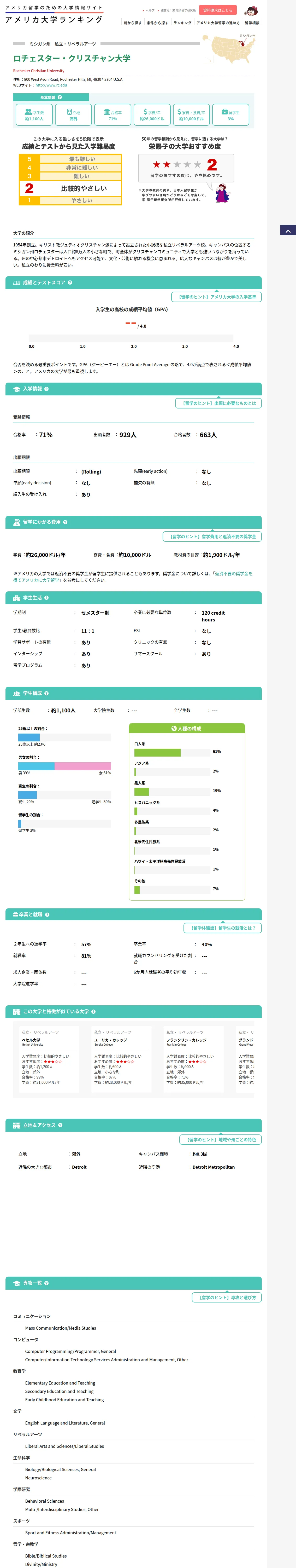Open the 寮費・食費/年 約10,000ドル info card

(191, 115)
